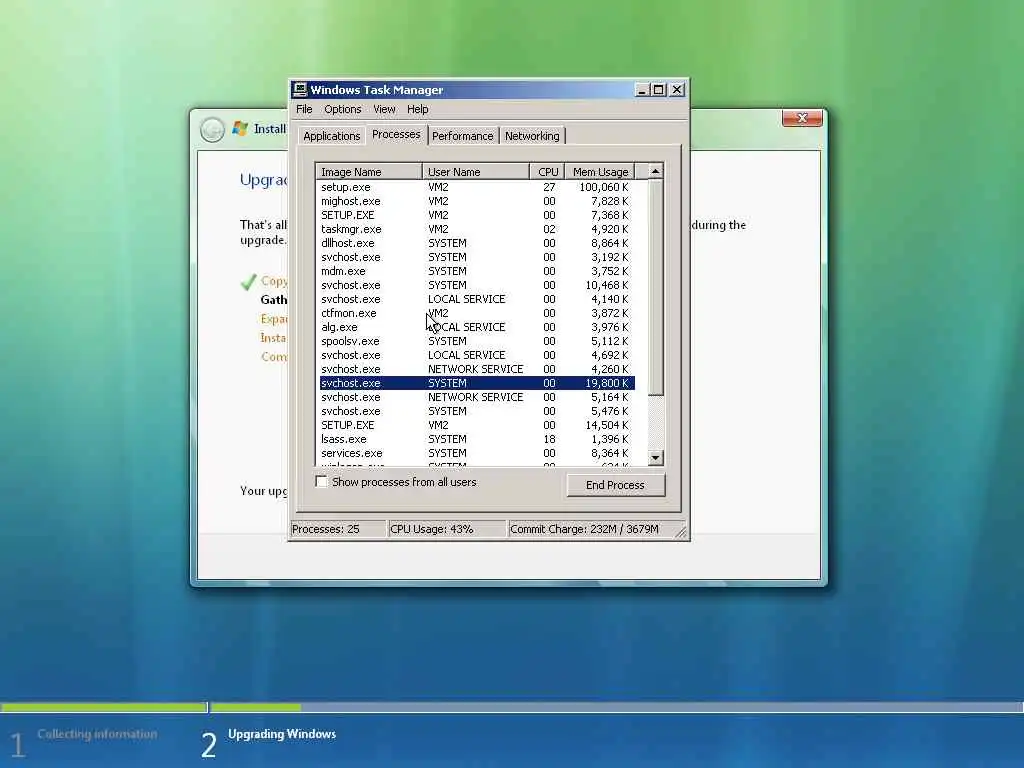Select svchost.exe using 10,468 K
1024x768 pixels.
coord(477,285)
